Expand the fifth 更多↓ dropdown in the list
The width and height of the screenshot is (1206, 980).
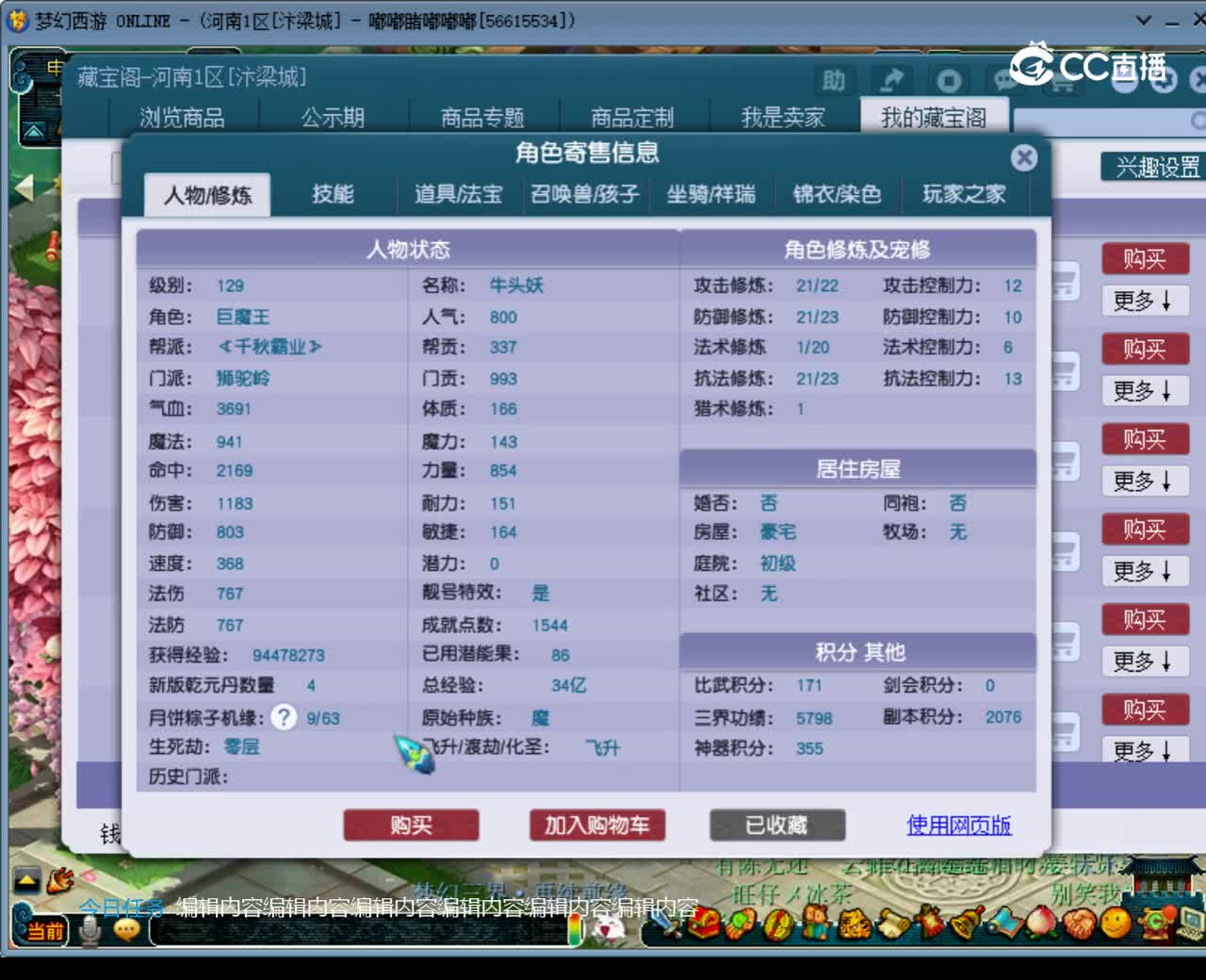click(1144, 661)
